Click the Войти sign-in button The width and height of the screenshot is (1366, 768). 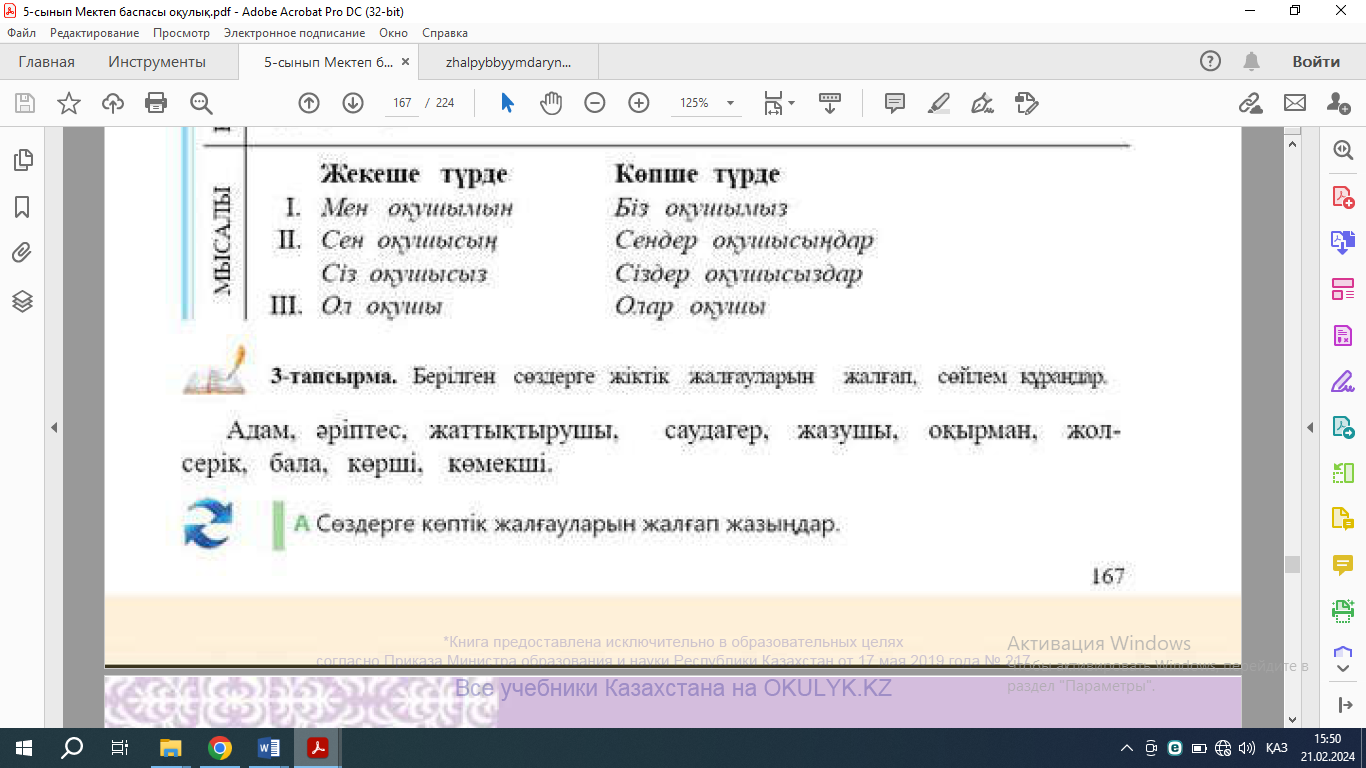pyautogui.click(x=1315, y=62)
